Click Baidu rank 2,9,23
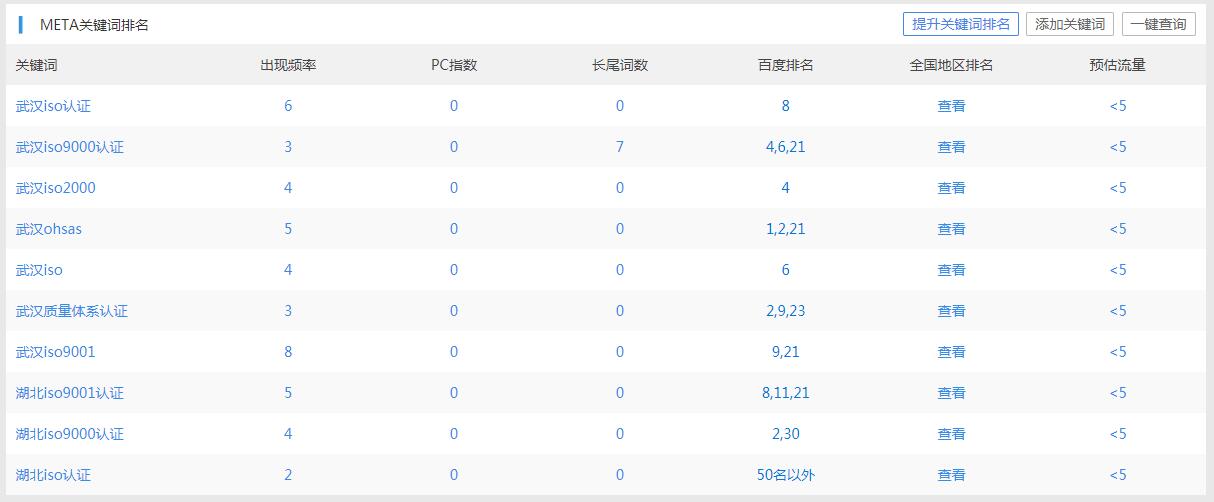1214x502 pixels. 786,311
